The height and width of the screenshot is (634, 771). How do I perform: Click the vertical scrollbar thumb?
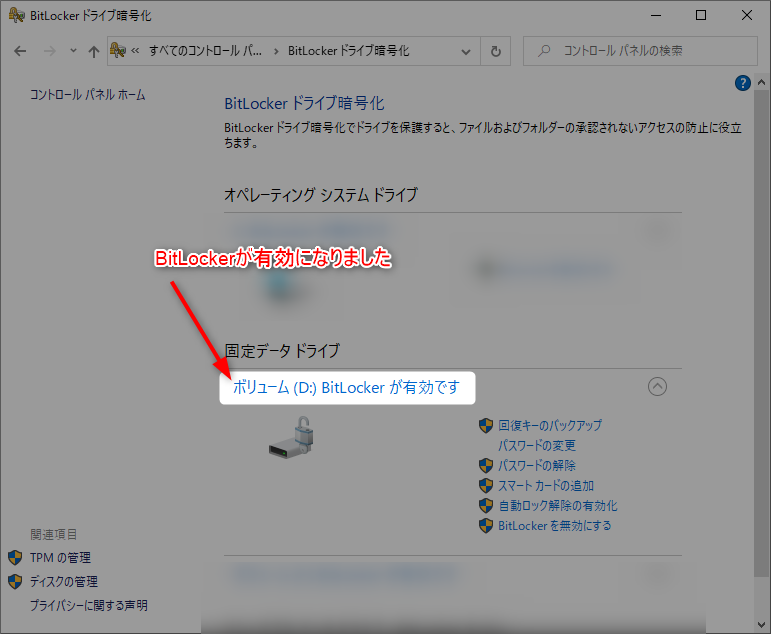click(762, 332)
